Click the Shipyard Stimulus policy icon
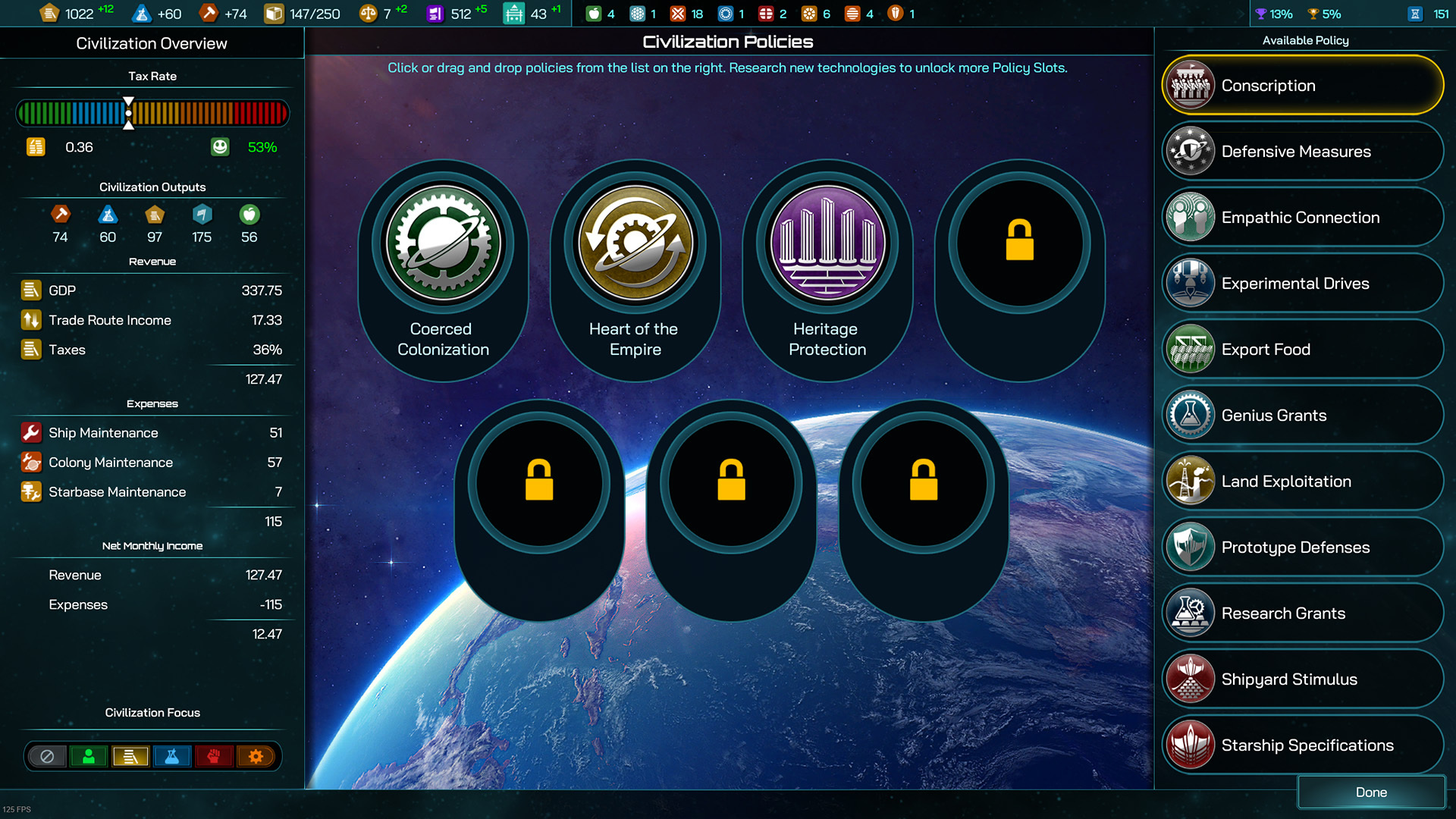 click(x=1190, y=679)
